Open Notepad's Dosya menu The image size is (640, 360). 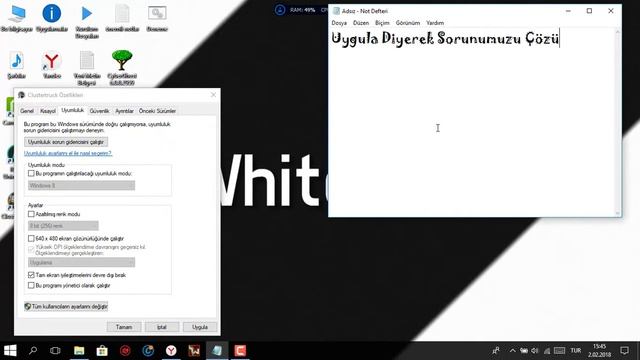[x=339, y=23]
